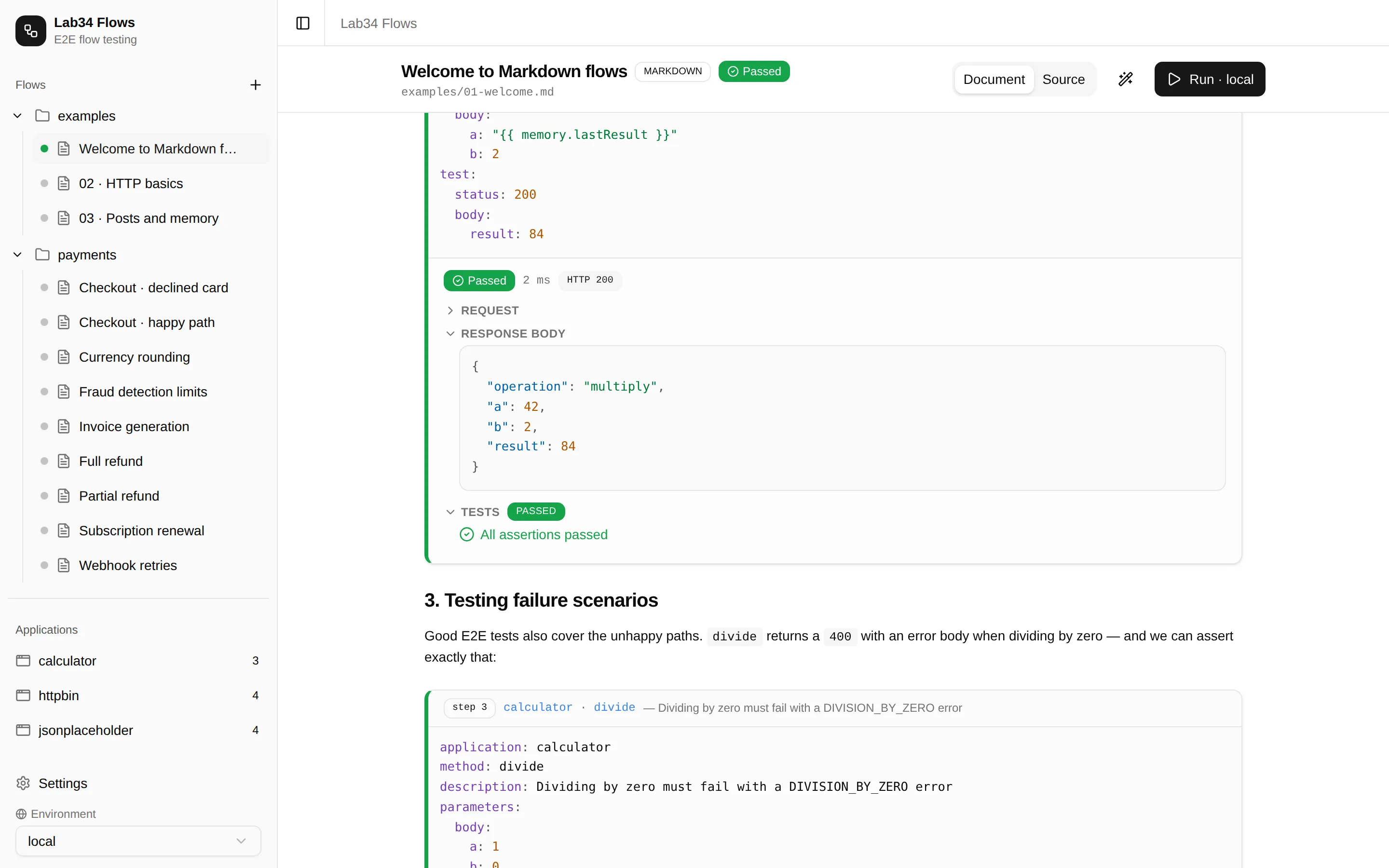Click the Lab34 Flows logo icon
The width and height of the screenshot is (1389, 868).
tap(30, 30)
